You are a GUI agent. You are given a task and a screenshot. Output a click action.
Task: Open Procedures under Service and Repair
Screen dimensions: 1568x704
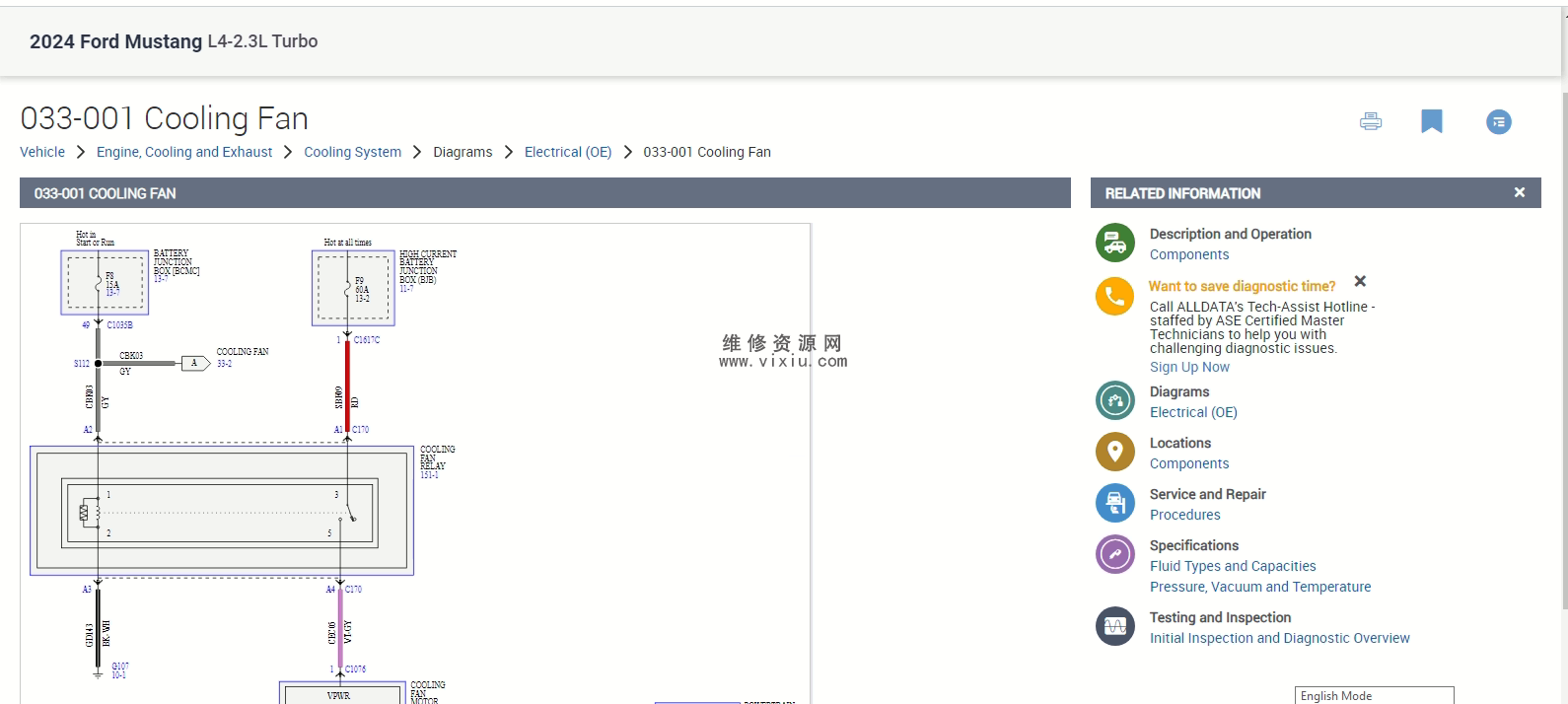pyautogui.click(x=1185, y=515)
